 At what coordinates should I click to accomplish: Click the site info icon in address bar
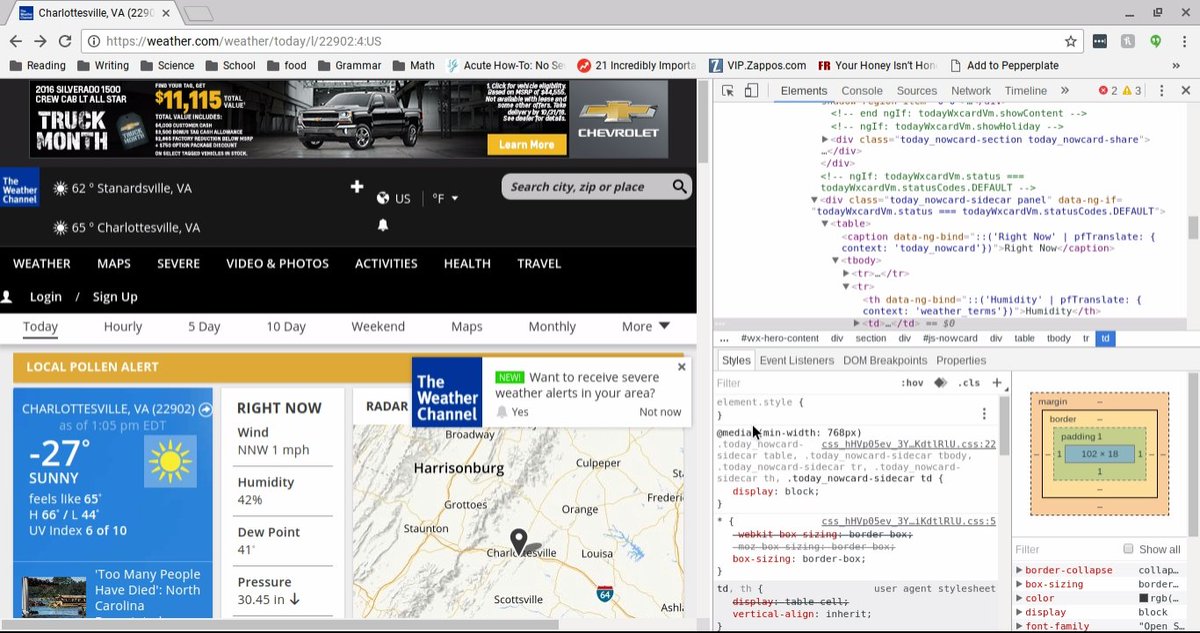[93, 41]
